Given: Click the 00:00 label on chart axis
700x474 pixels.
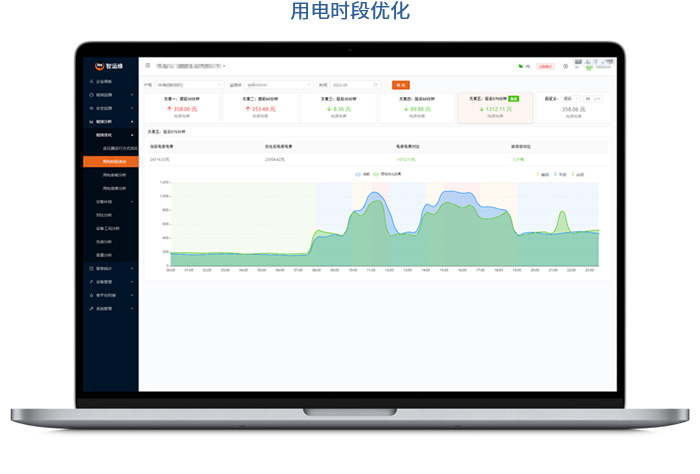Looking at the screenshot, I should point(171,270).
